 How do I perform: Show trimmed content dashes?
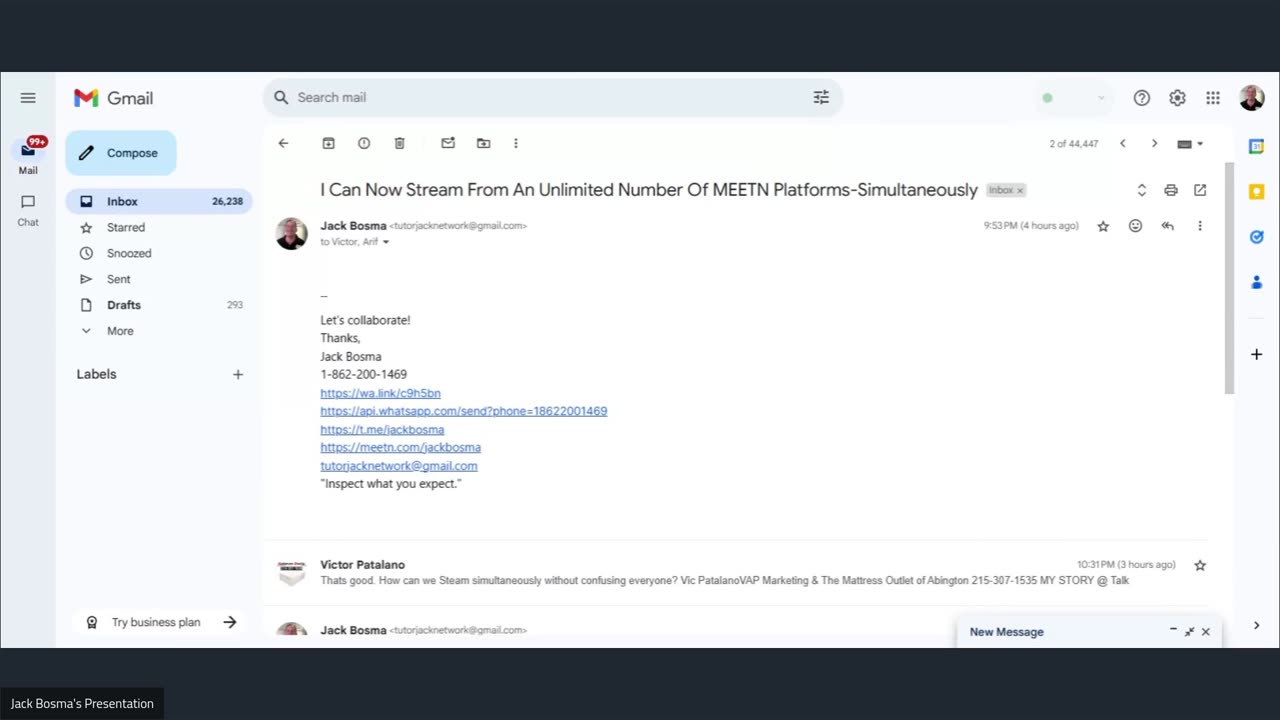tap(324, 296)
